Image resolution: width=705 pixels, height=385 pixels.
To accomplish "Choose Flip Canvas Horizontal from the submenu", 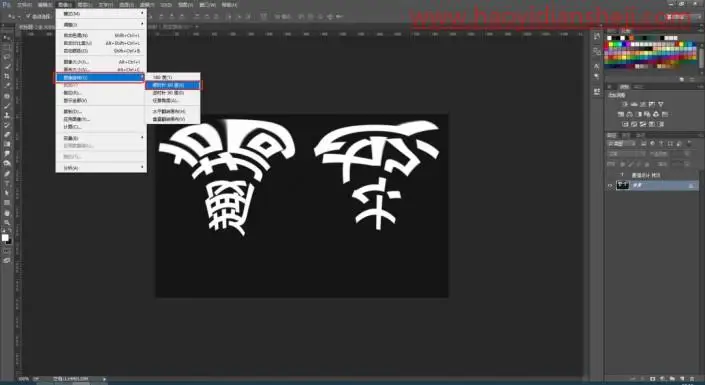I will [174, 111].
